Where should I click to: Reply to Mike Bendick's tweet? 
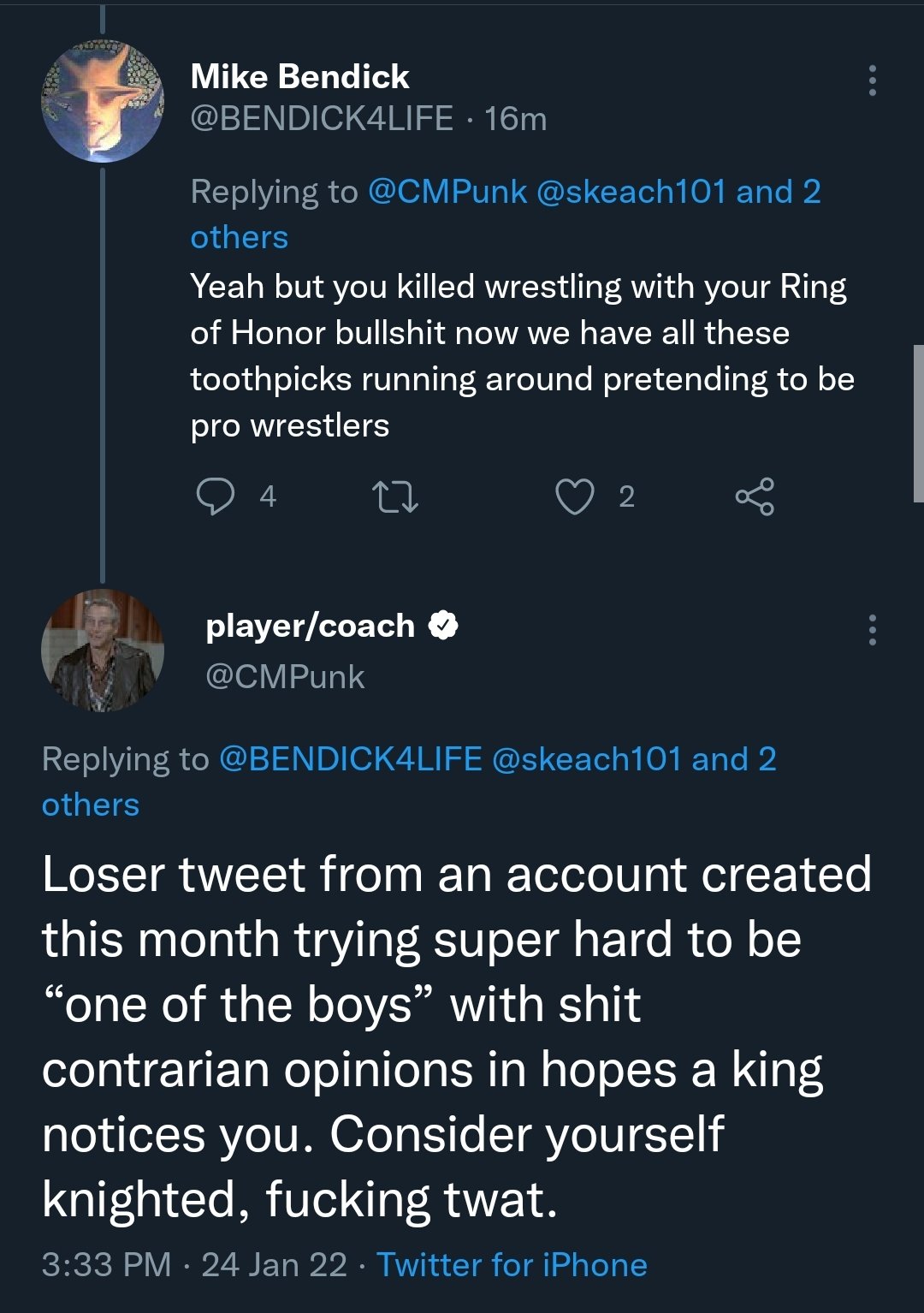click(216, 496)
